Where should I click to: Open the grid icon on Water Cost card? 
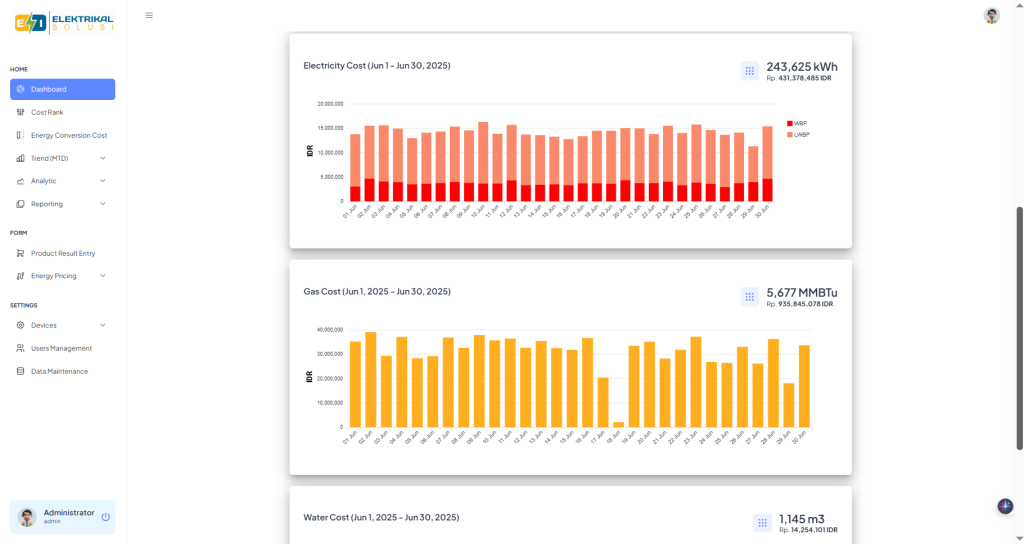click(761, 522)
